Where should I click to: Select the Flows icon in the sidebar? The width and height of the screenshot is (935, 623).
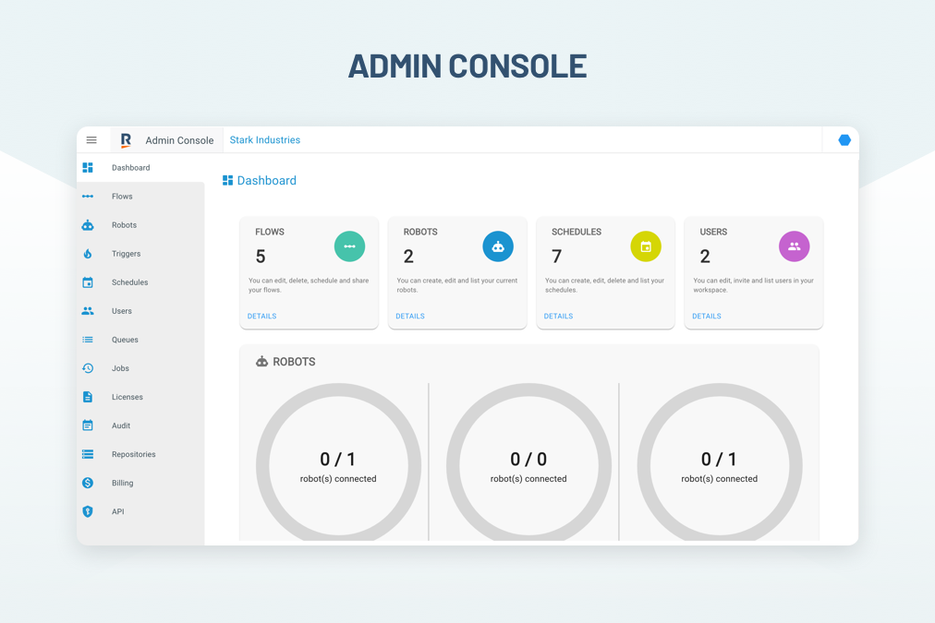[x=90, y=196]
